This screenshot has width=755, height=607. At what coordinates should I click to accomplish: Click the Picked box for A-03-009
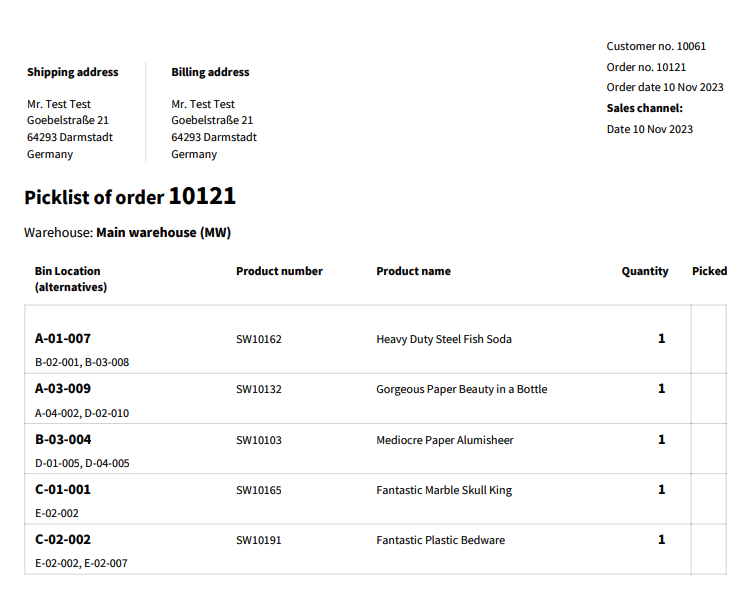pos(709,399)
